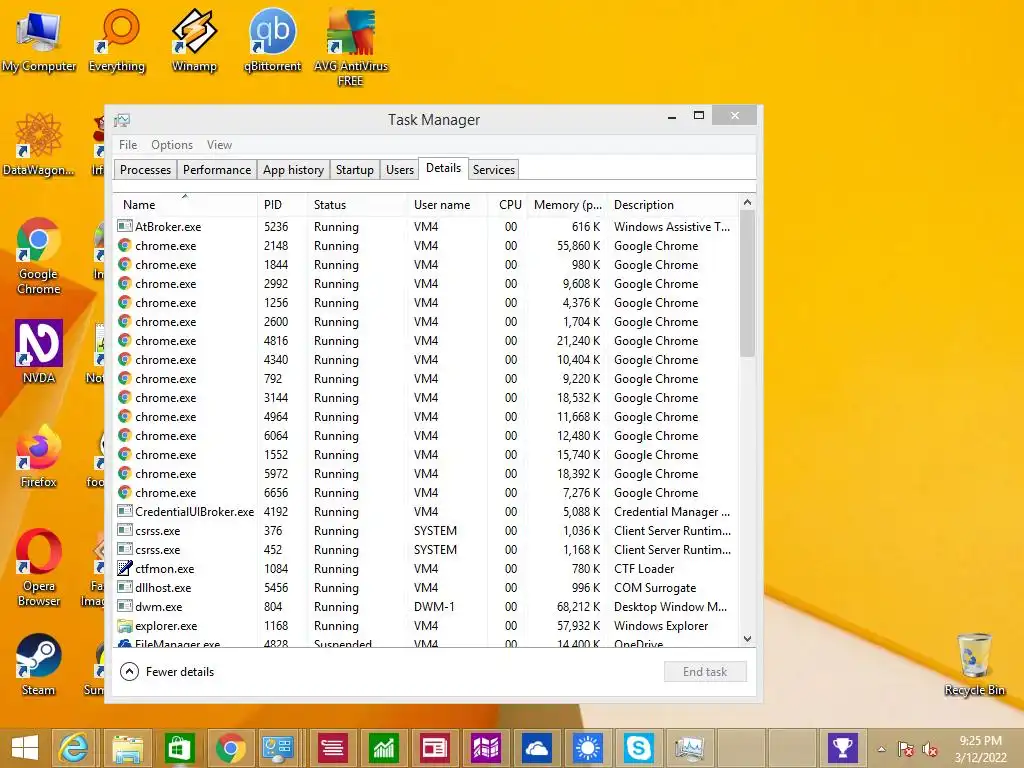Launch Everything search desktop shortcut
The image size is (1024, 768).
[x=117, y=40]
